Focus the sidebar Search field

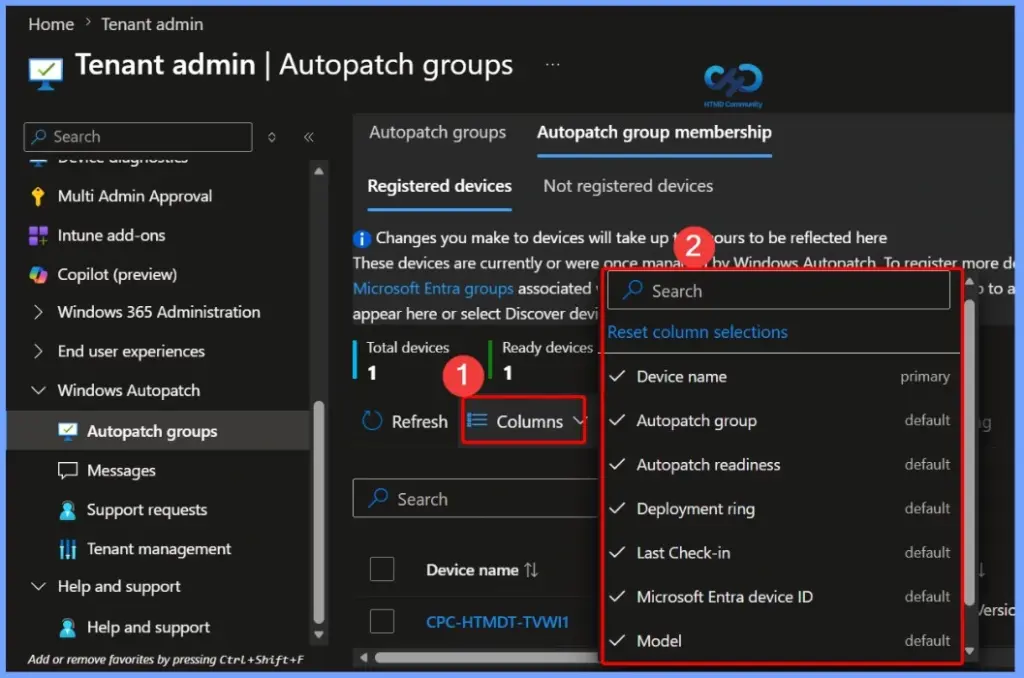click(138, 137)
